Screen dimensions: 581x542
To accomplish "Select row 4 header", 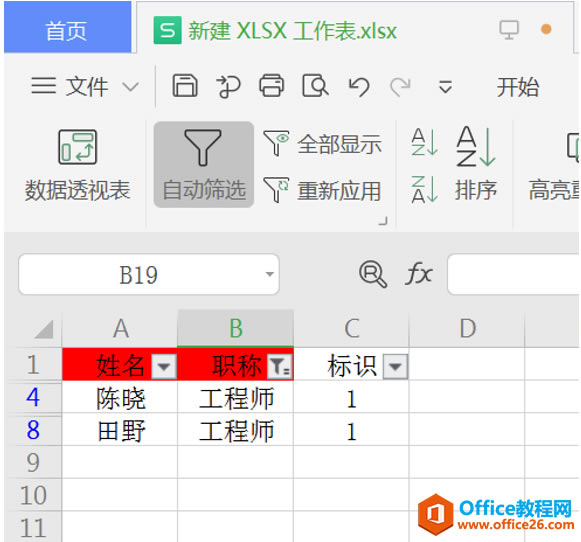I will pos(33,397).
